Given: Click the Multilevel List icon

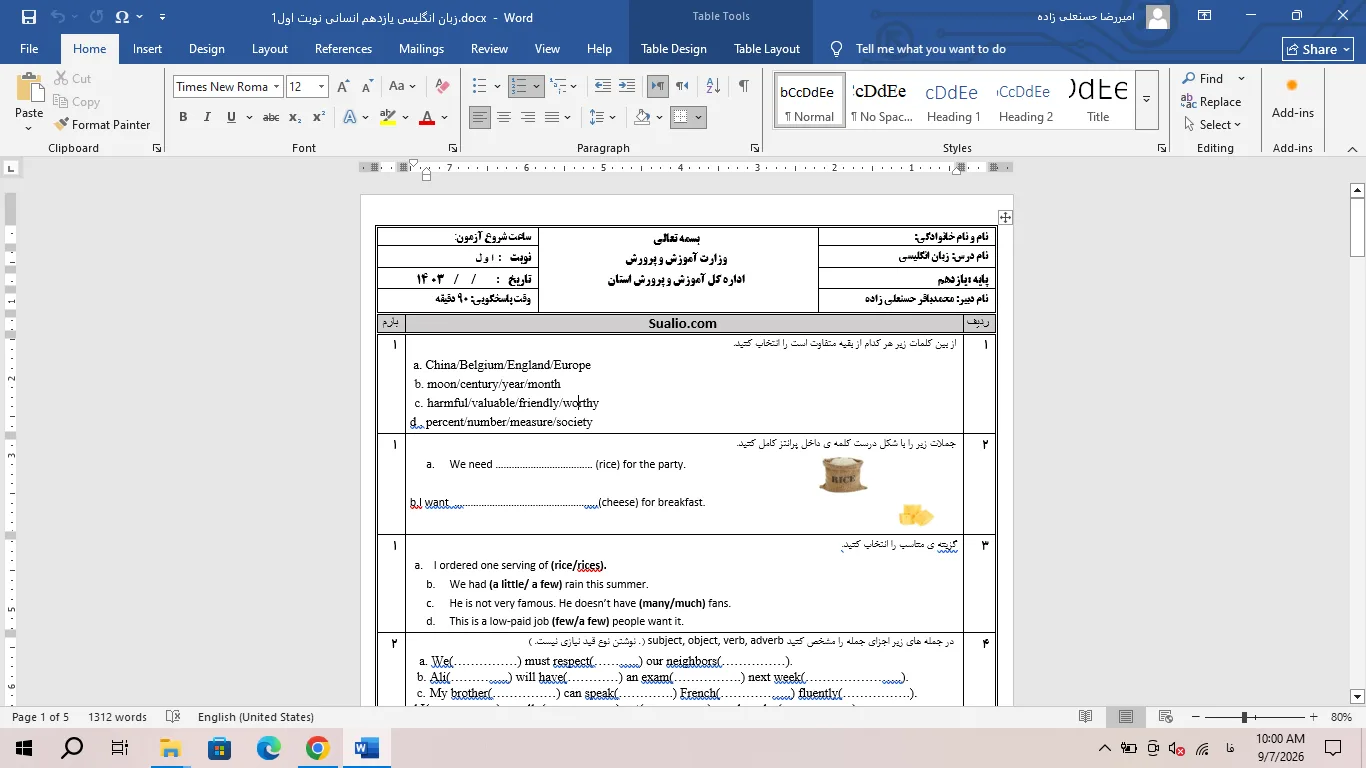Looking at the screenshot, I should point(558,86).
